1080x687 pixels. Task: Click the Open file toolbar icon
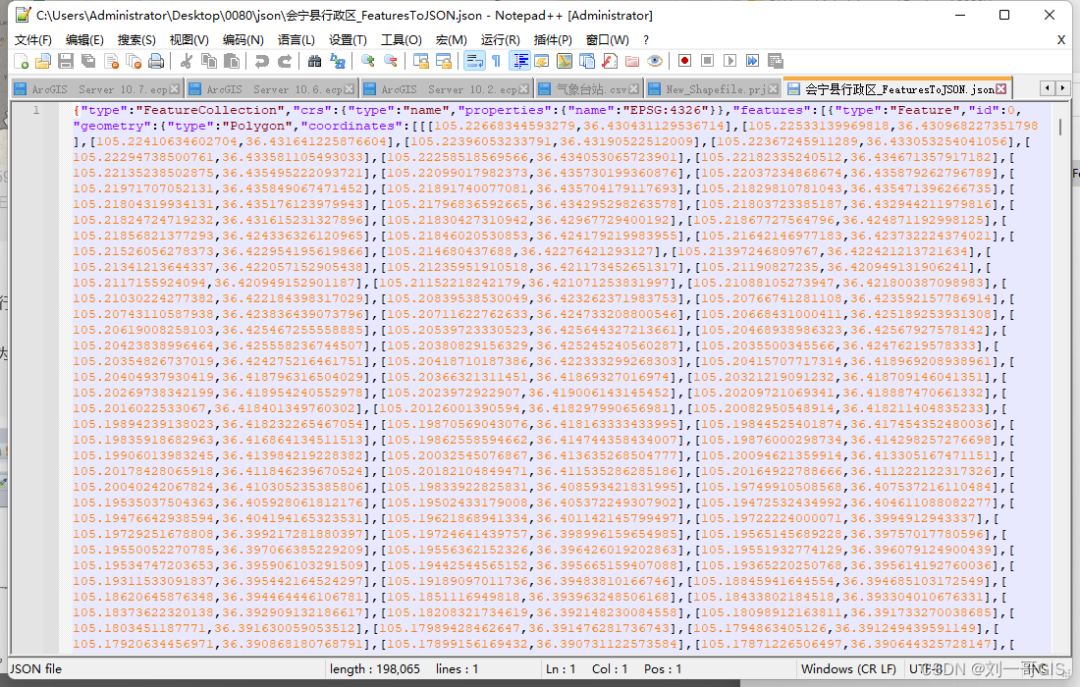(x=43, y=61)
